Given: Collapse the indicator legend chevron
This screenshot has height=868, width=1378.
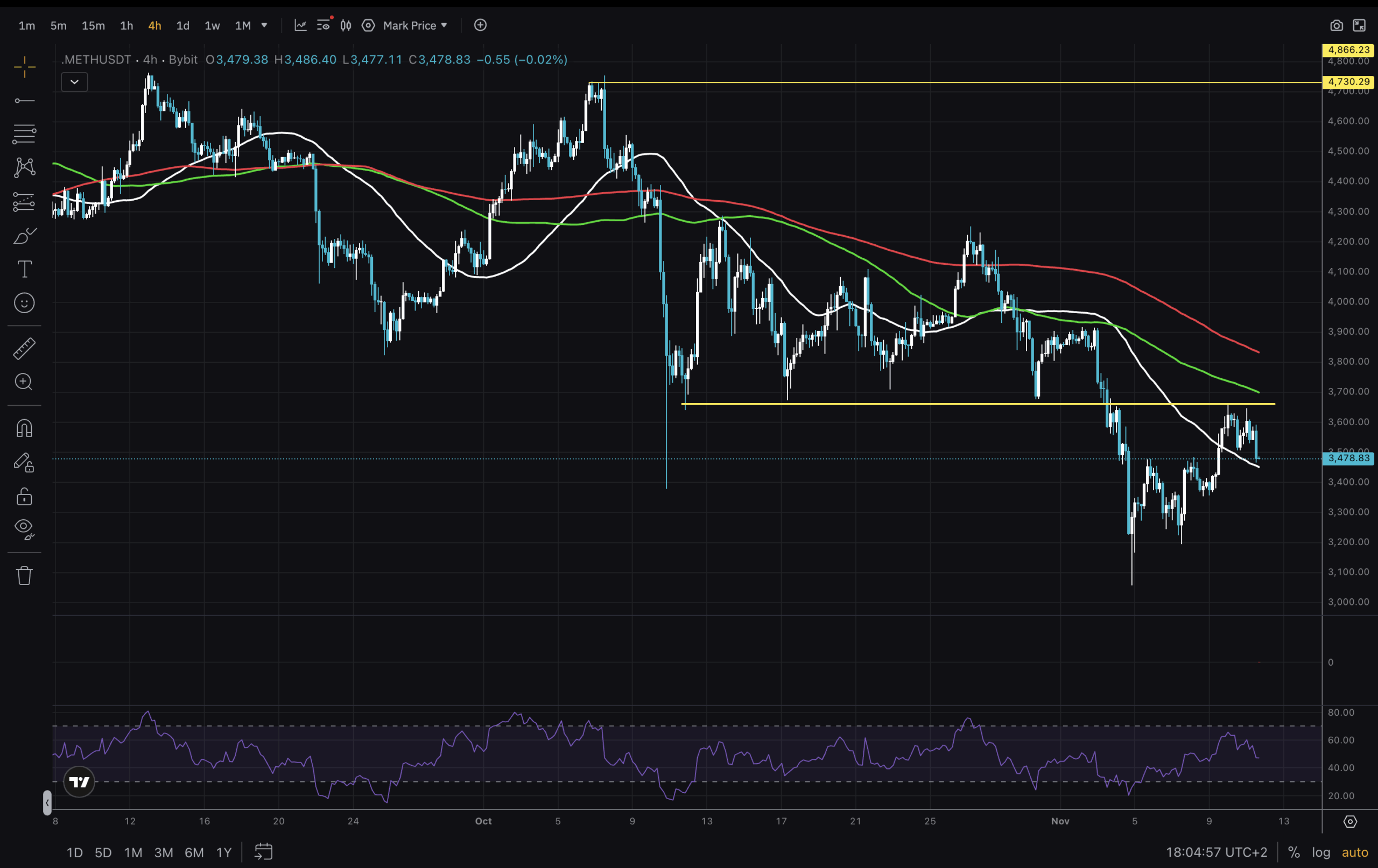Looking at the screenshot, I should [74, 82].
